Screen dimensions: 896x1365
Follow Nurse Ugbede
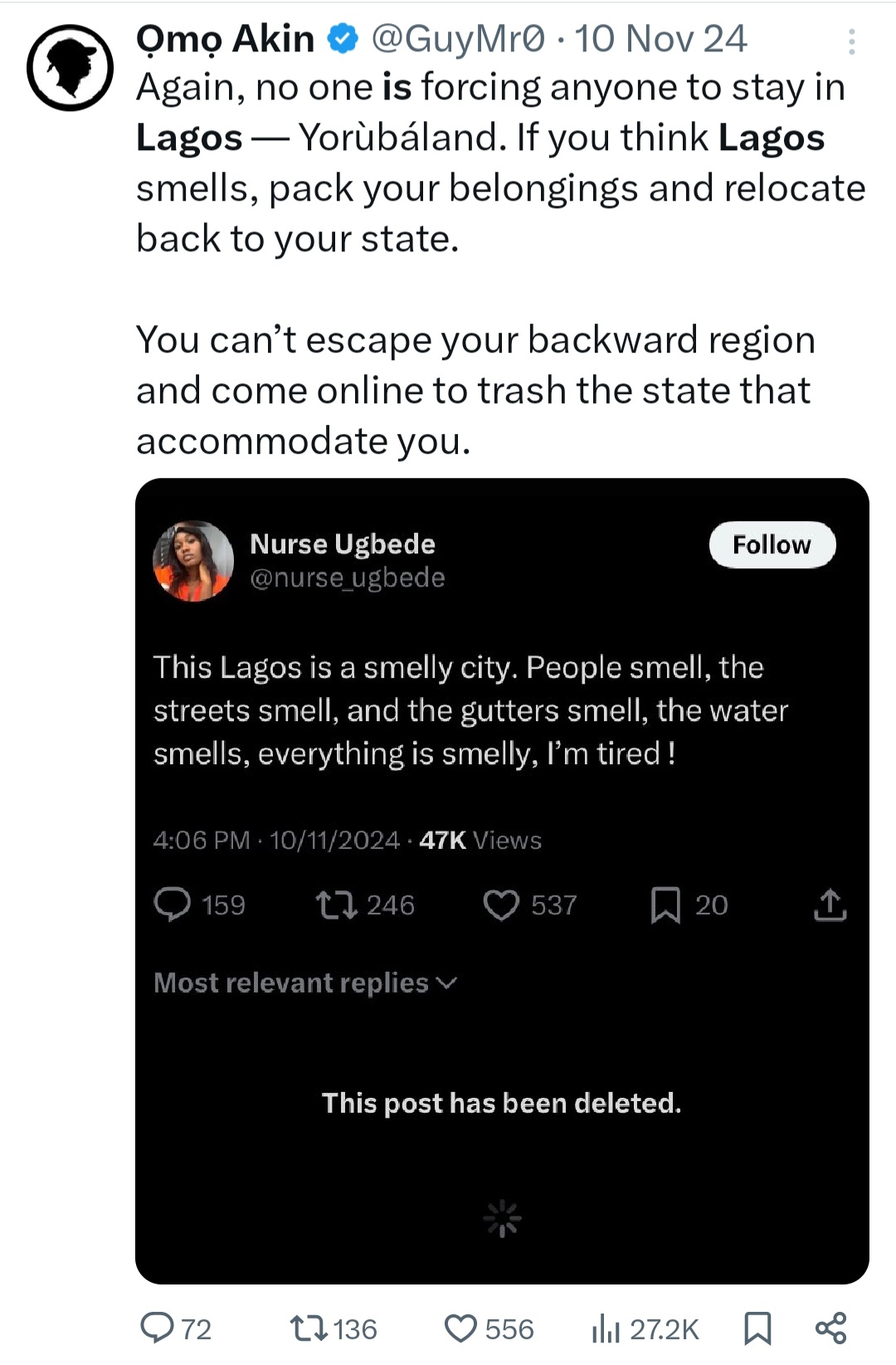(772, 544)
